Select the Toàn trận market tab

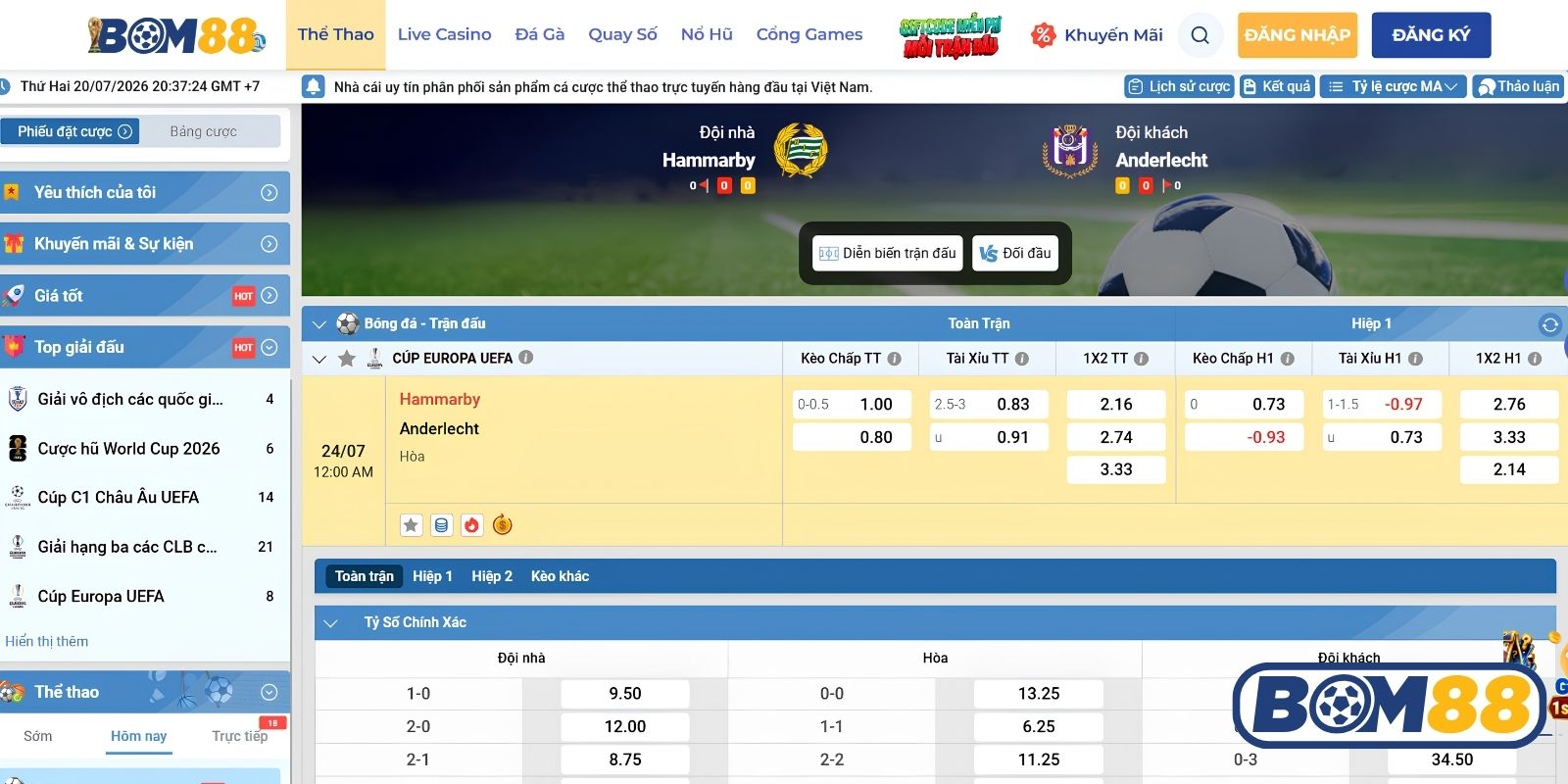pos(365,576)
